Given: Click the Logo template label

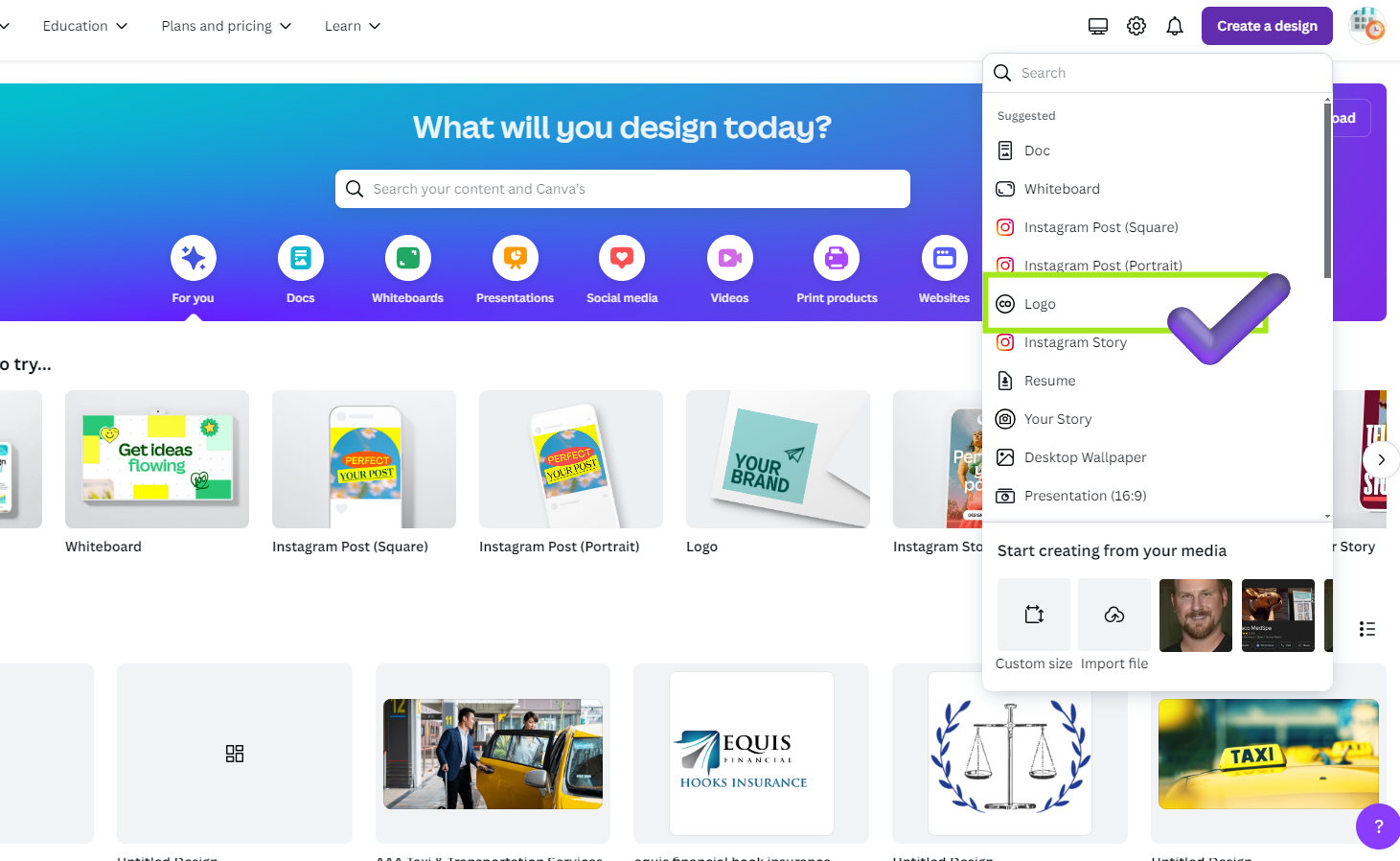Looking at the screenshot, I should (701, 547).
